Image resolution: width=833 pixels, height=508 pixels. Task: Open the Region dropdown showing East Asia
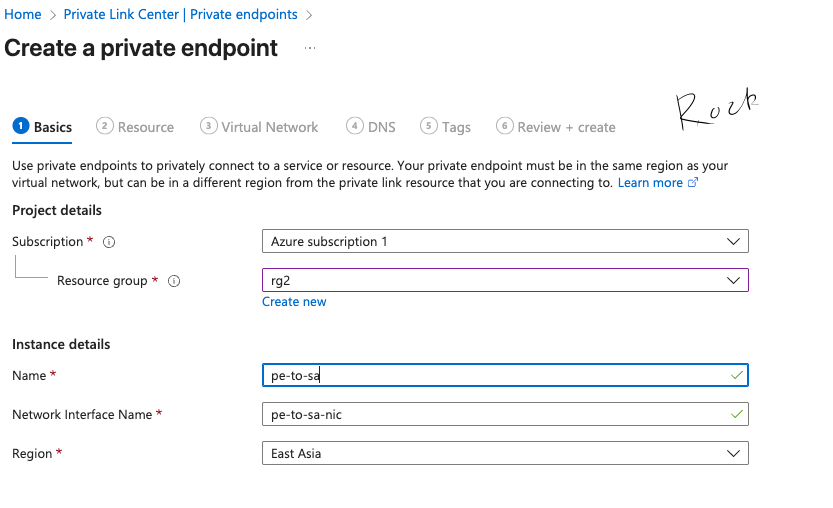[504, 453]
